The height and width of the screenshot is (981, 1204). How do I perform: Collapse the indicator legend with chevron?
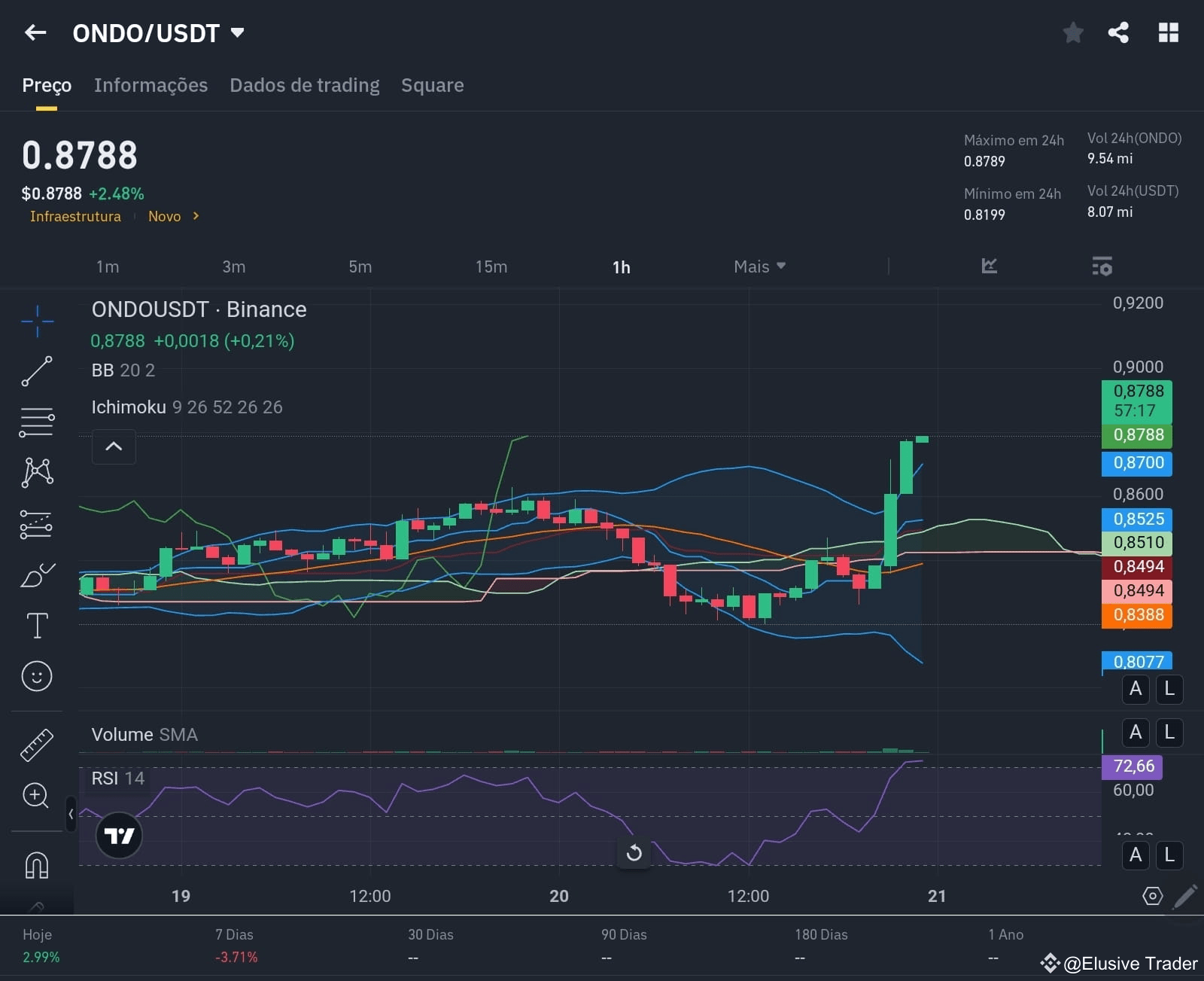pyautogui.click(x=114, y=446)
